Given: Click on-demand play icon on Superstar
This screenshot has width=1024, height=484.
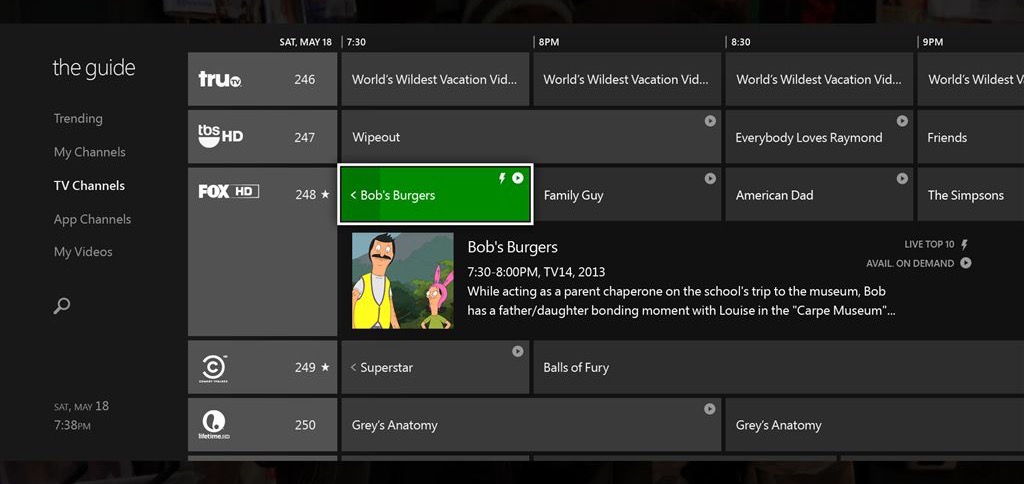Looking at the screenshot, I should point(517,351).
